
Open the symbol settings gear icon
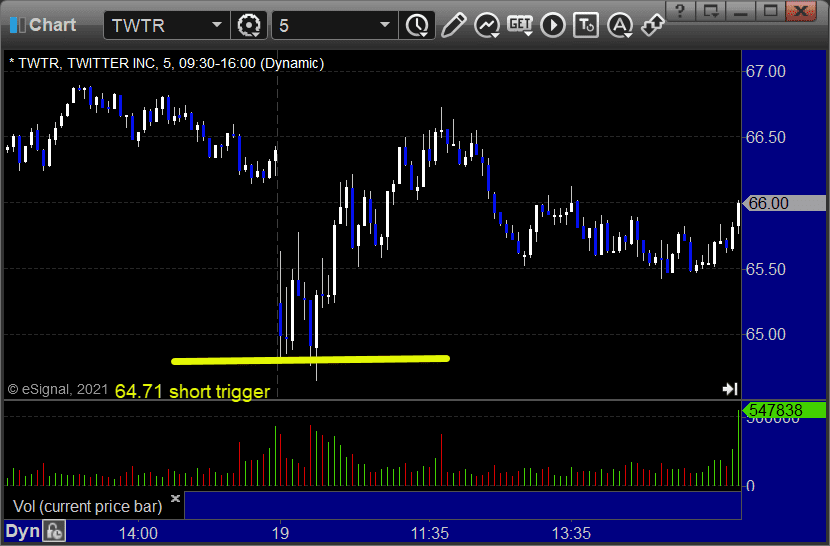point(248,25)
